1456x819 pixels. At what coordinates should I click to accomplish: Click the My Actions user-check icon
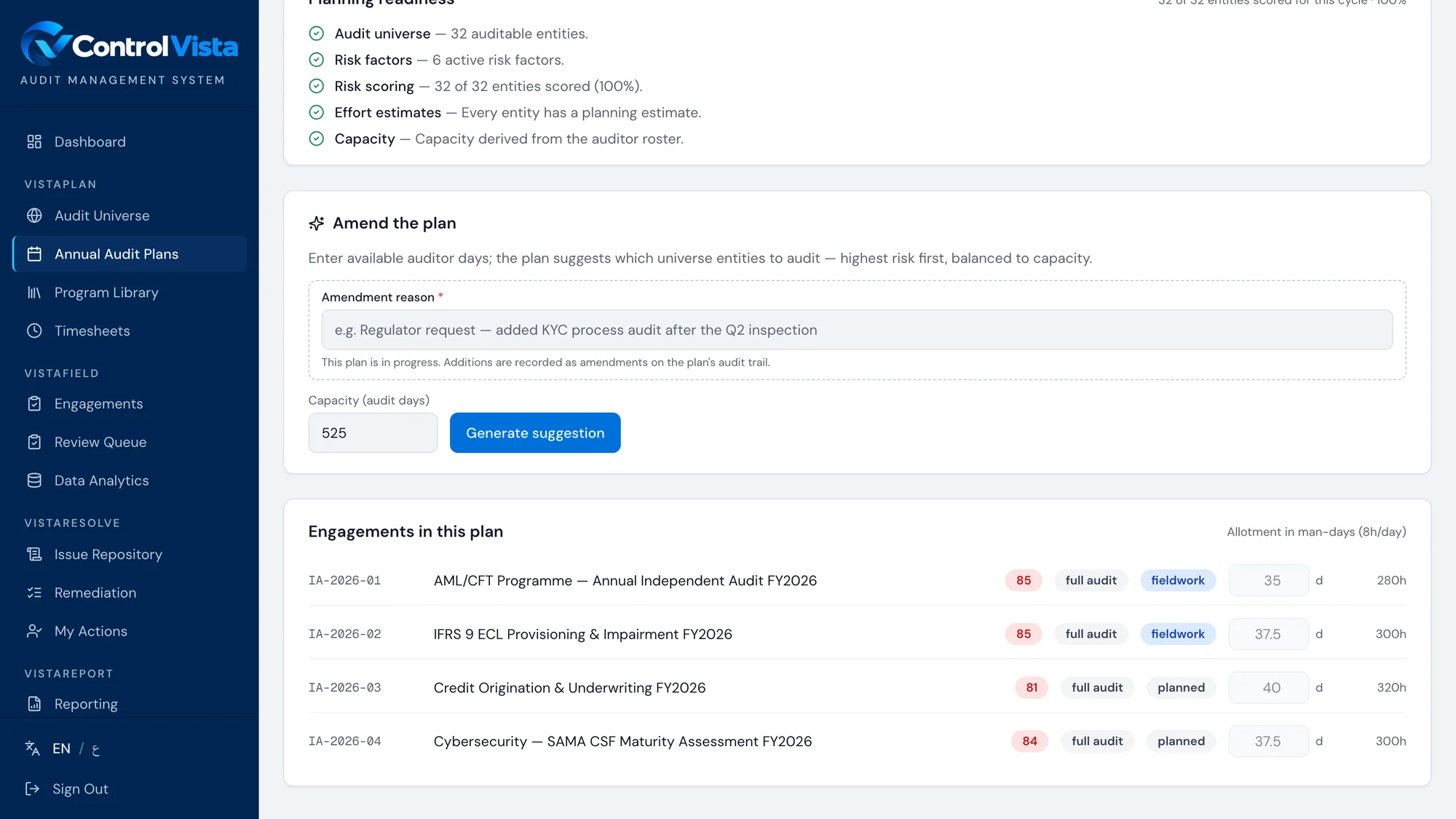point(34,631)
